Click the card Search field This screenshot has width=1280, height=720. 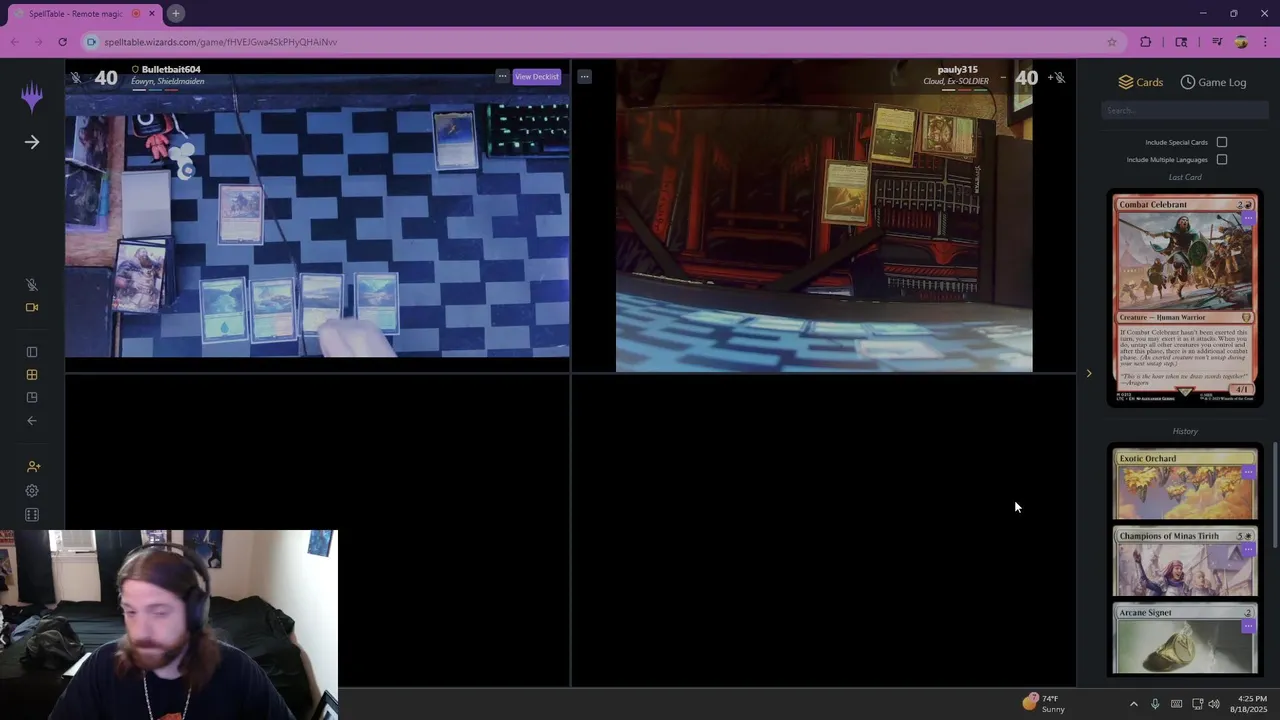(1185, 110)
